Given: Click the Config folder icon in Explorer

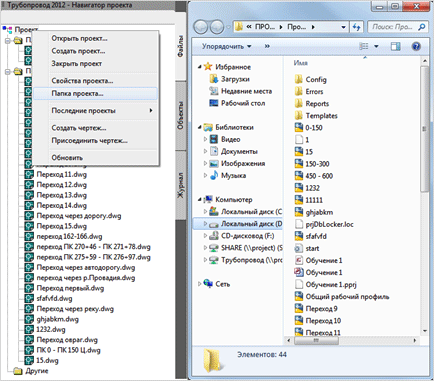Looking at the screenshot, I should (x=299, y=79).
